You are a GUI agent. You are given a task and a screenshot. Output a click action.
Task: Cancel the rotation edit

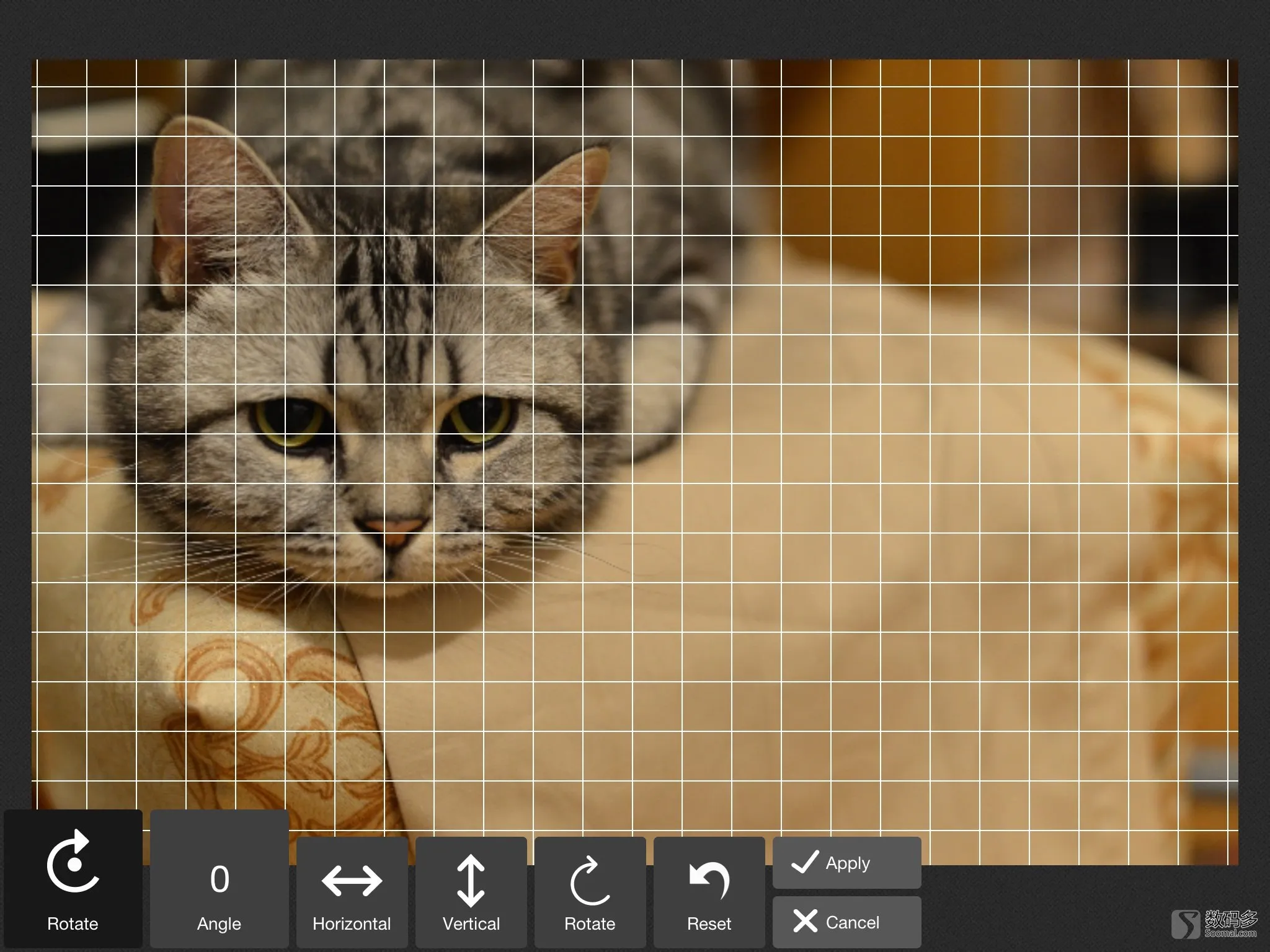tap(847, 922)
